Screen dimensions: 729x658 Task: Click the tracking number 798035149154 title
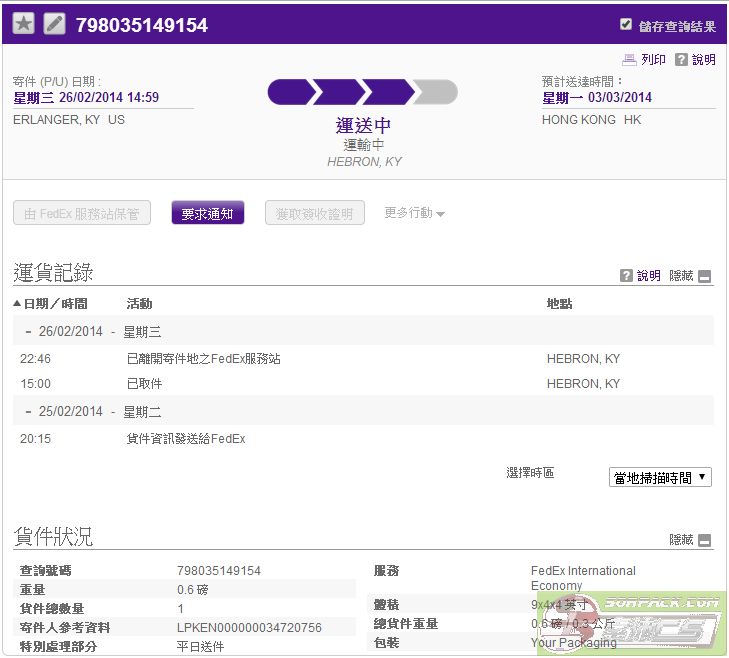142,25
